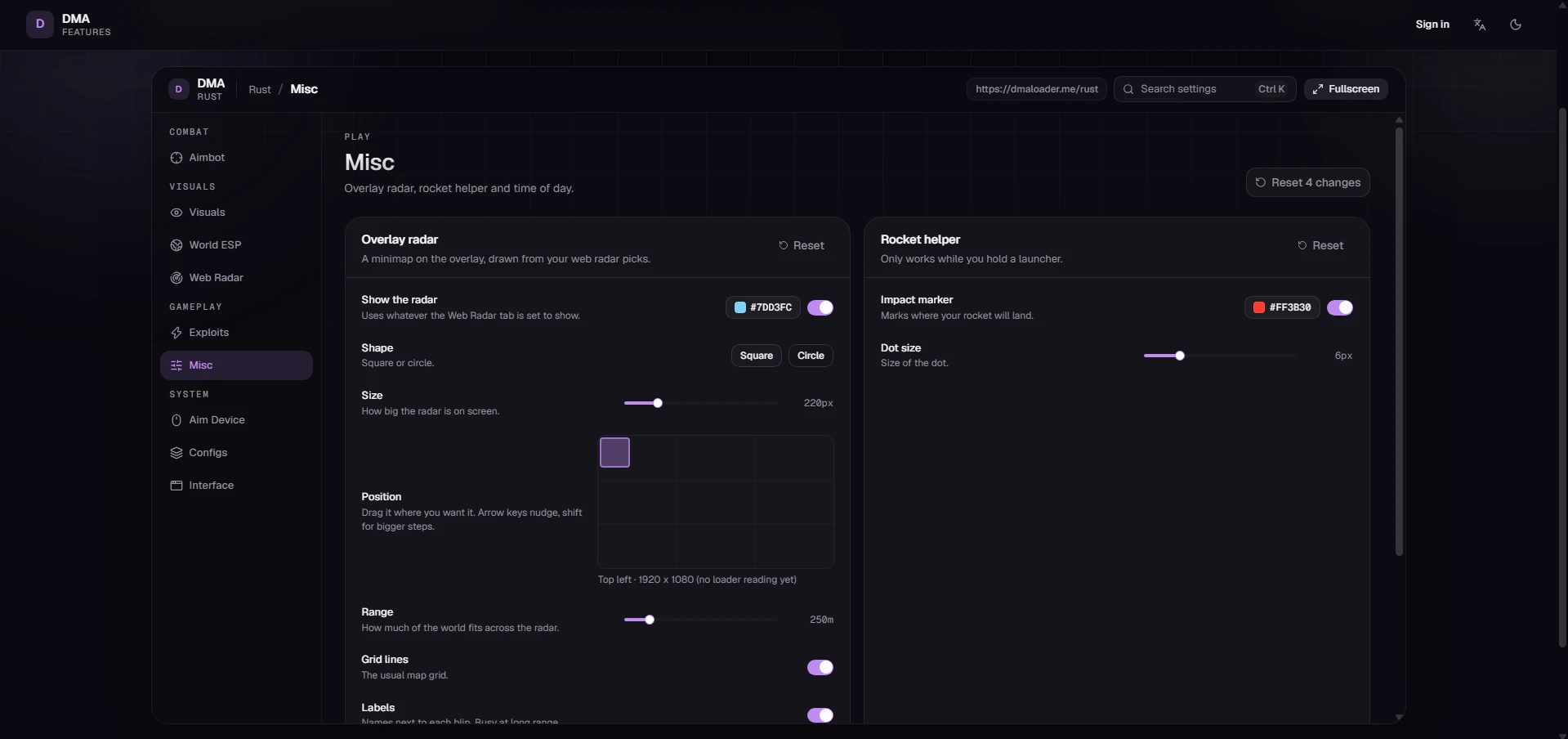Screen dimensions: 1568x739
Task: Disable the Impact marker switch
Action: 1340,307
